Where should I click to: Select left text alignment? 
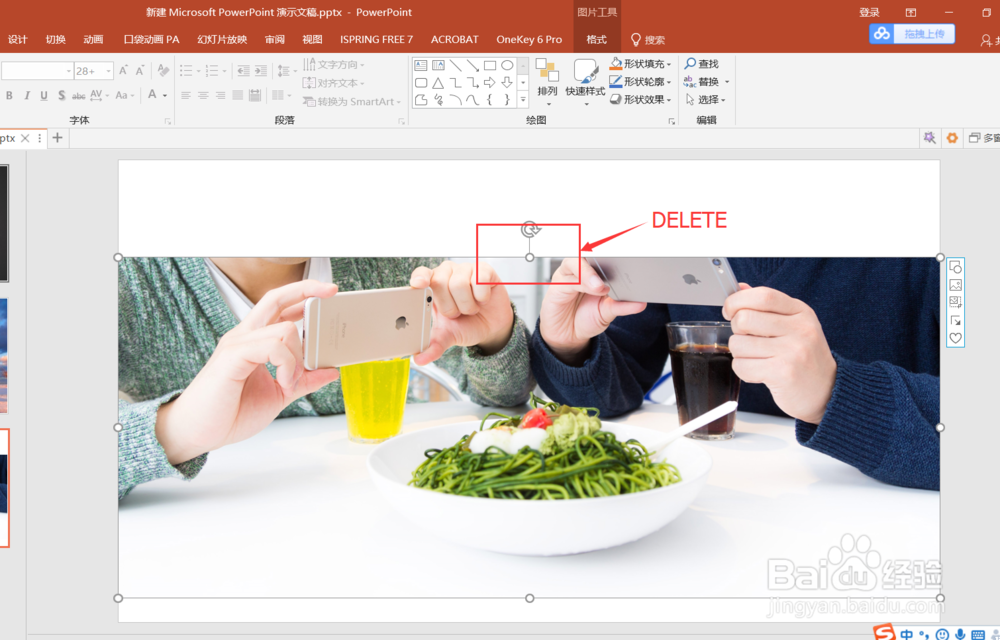186,96
